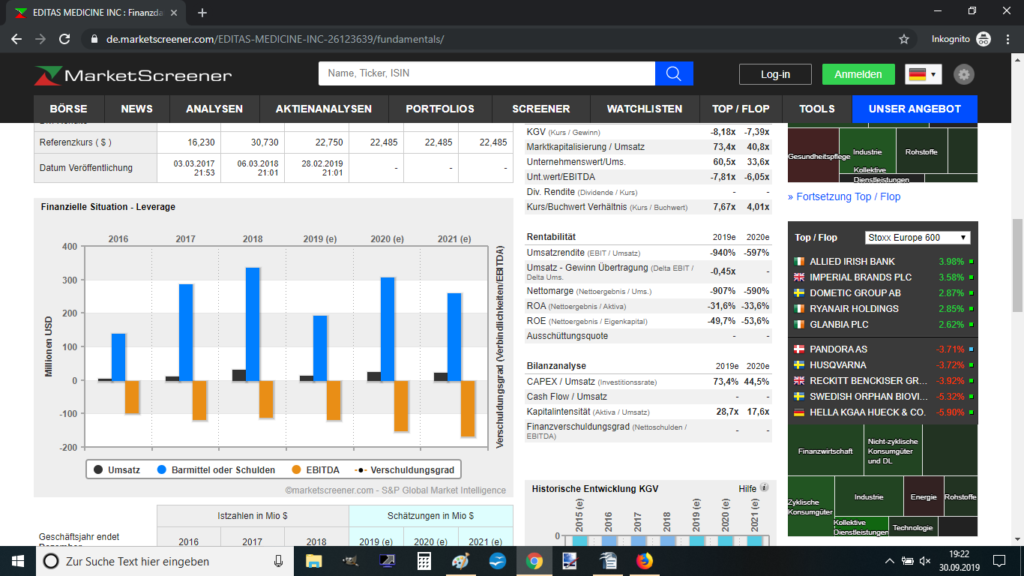
Task: Click the Technologie heatmap tile
Action: click(912, 527)
